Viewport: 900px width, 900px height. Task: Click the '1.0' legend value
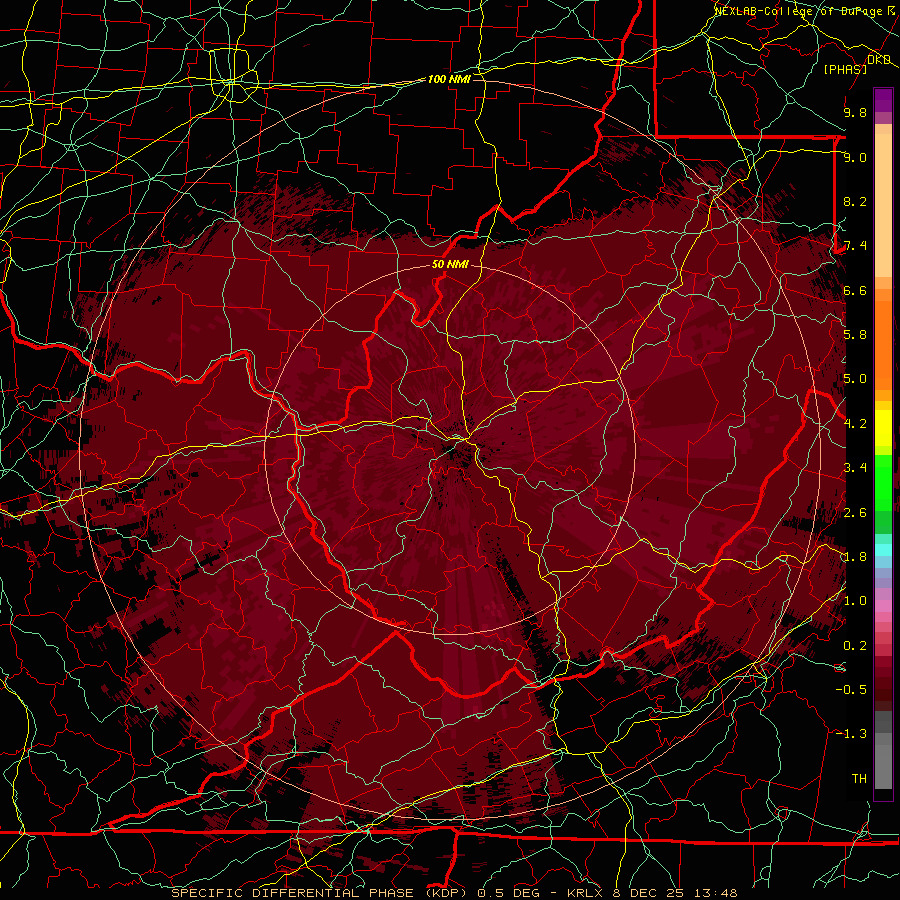tap(855, 601)
